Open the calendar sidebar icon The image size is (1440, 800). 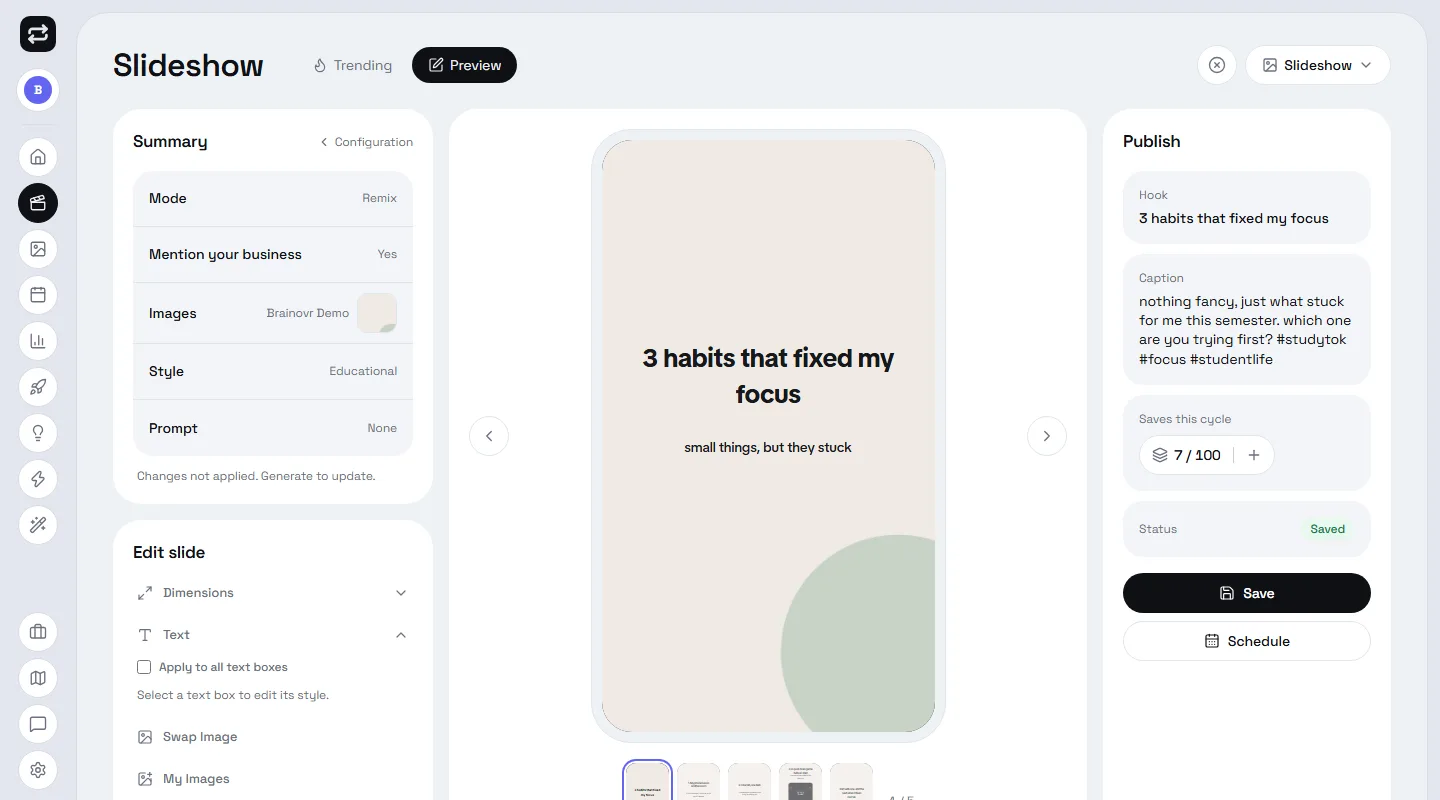tap(38, 295)
